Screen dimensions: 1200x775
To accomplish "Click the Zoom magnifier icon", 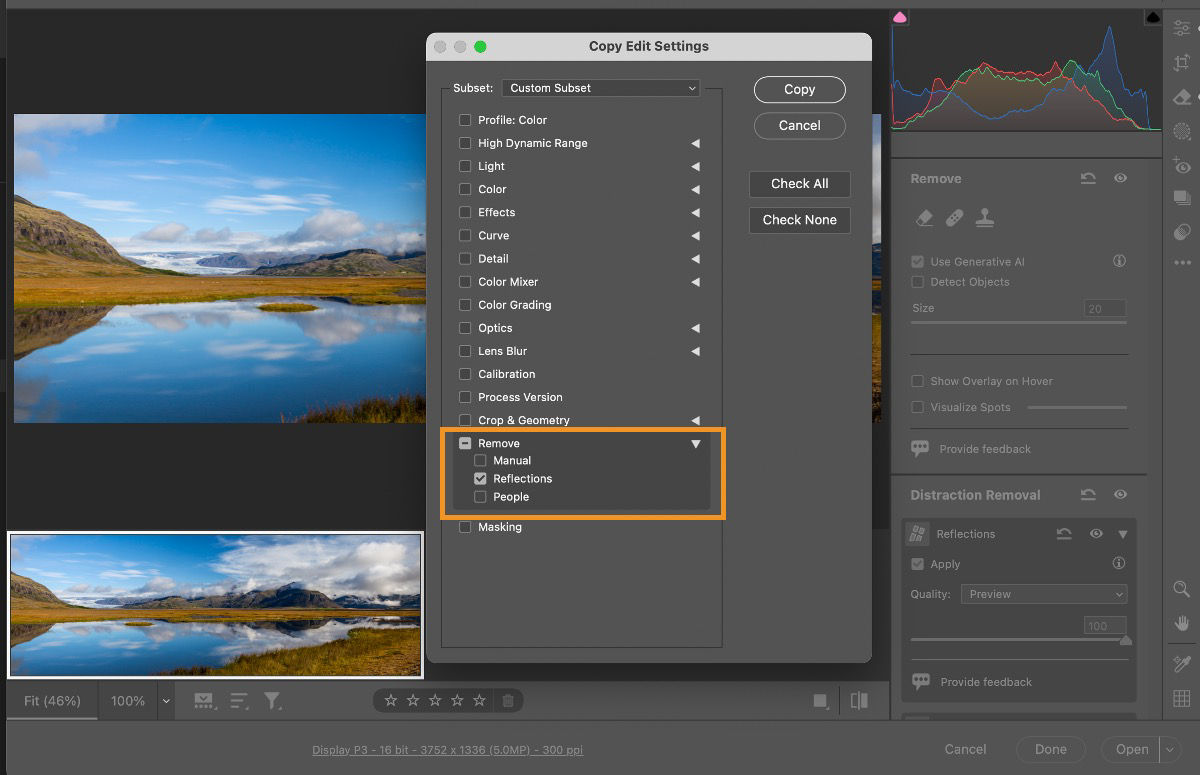I will [x=1182, y=589].
